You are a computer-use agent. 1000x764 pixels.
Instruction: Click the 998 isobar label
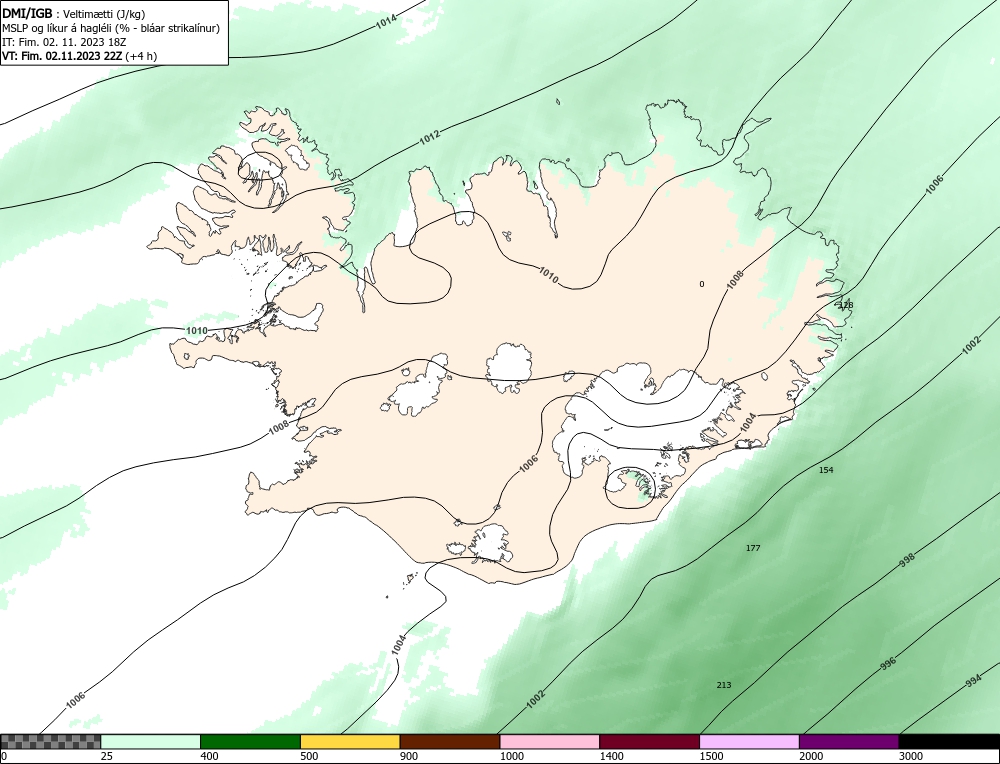tap(907, 560)
